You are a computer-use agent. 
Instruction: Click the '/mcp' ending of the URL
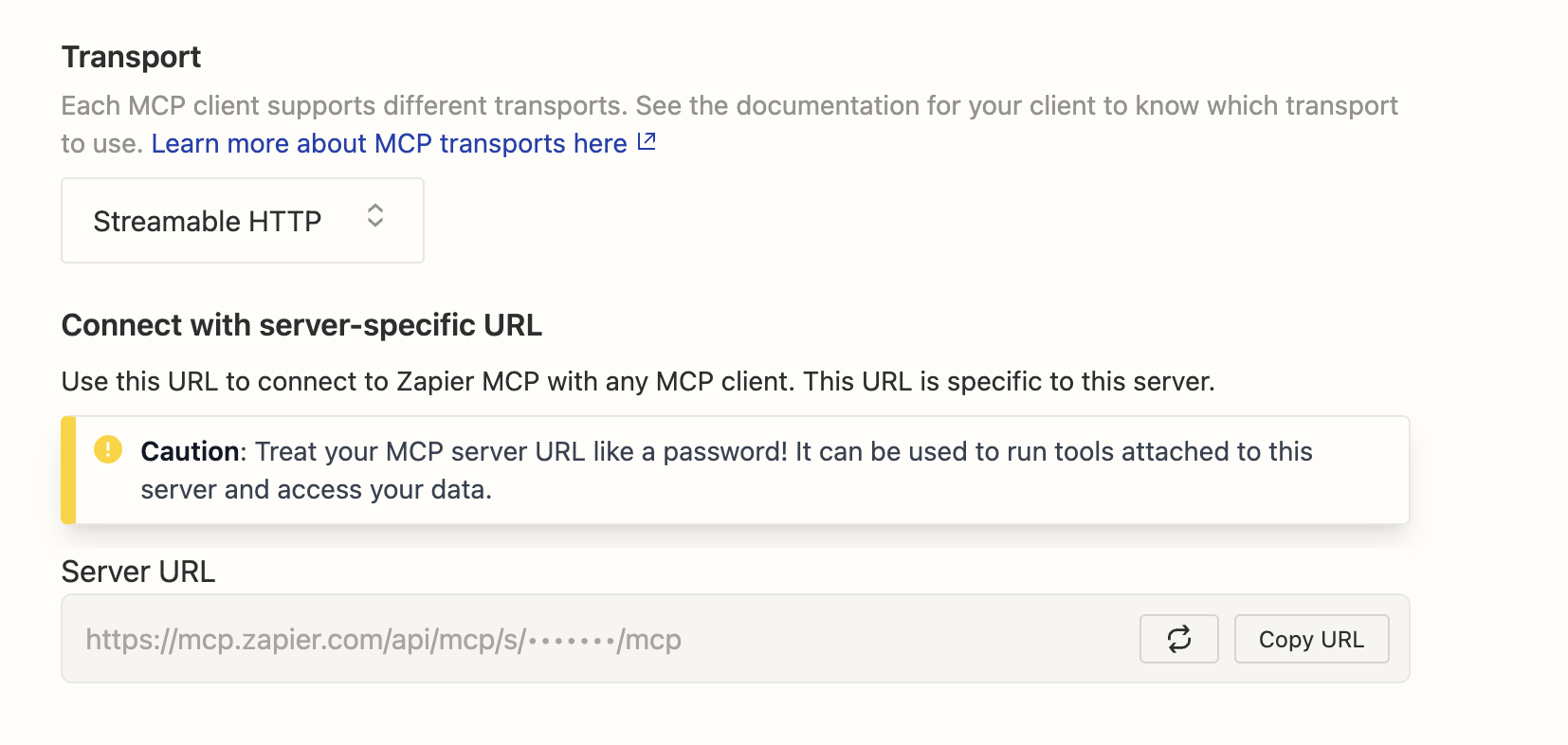649,640
